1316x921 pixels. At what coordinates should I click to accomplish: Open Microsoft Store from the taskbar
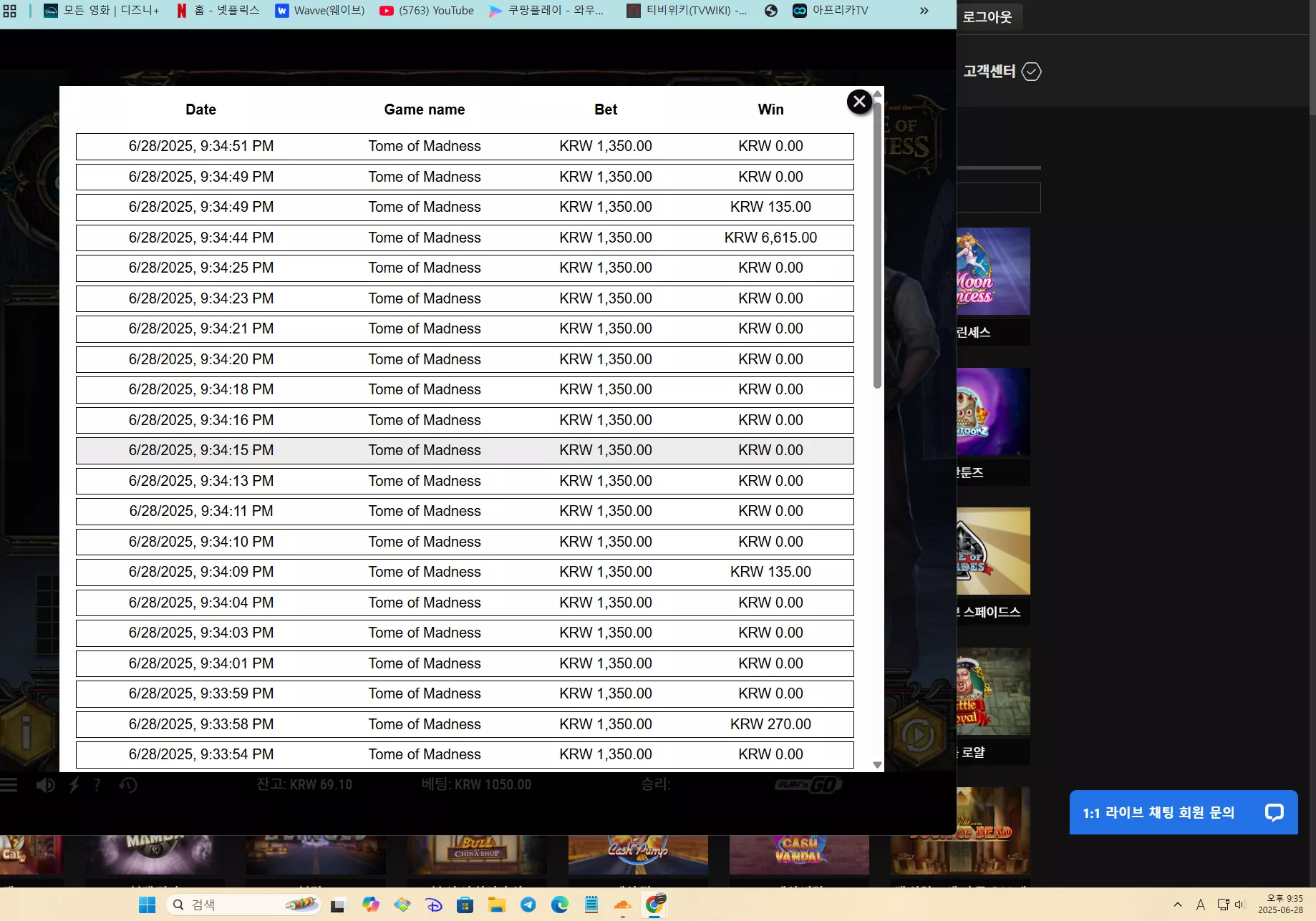click(x=465, y=905)
